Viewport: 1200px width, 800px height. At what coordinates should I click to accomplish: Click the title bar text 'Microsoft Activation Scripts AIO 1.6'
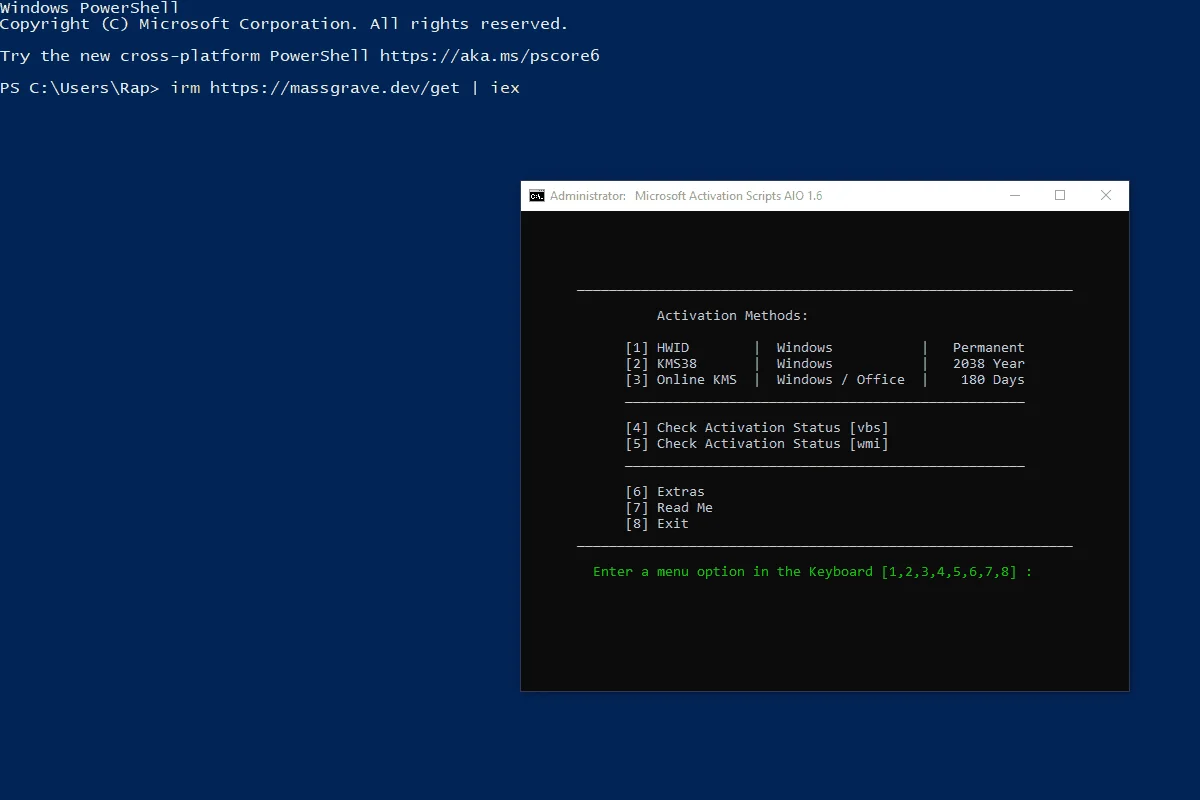pyautogui.click(x=729, y=196)
